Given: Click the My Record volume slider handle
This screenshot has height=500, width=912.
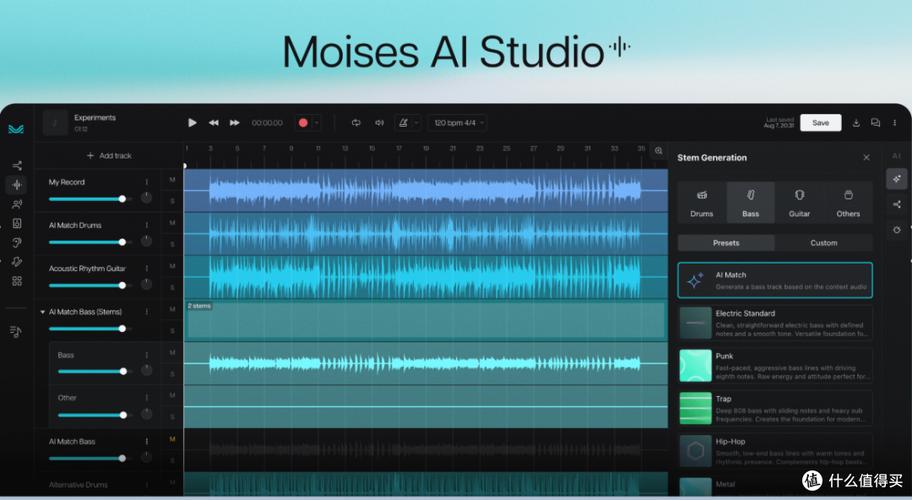Looking at the screenshot, I should [x=122, y=199].
